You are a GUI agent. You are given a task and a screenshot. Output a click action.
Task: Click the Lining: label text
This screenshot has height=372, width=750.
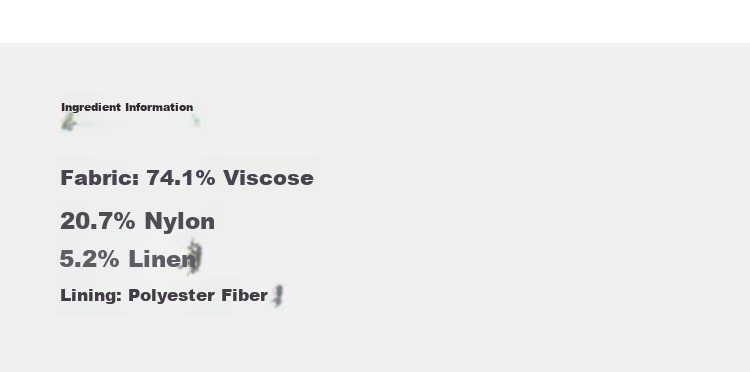pyautogui.click(x=91, y=295)
